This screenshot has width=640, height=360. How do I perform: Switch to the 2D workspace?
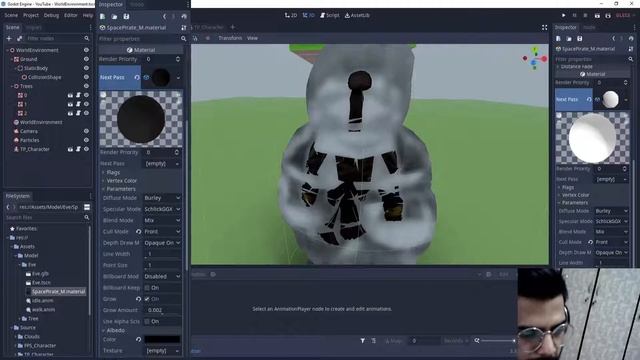coord(291,15)
